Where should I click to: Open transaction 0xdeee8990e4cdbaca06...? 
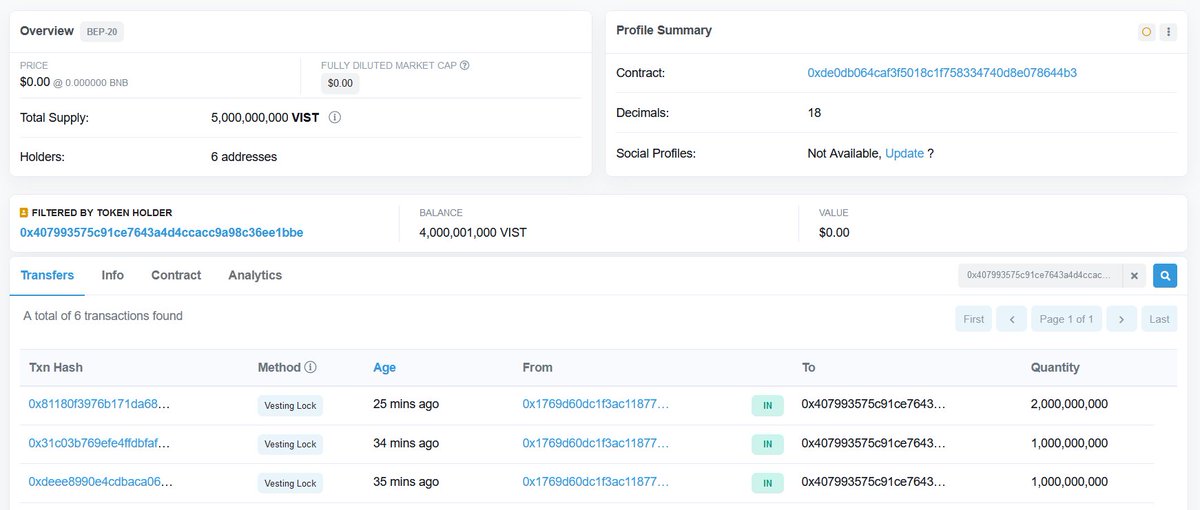[100, 482]
